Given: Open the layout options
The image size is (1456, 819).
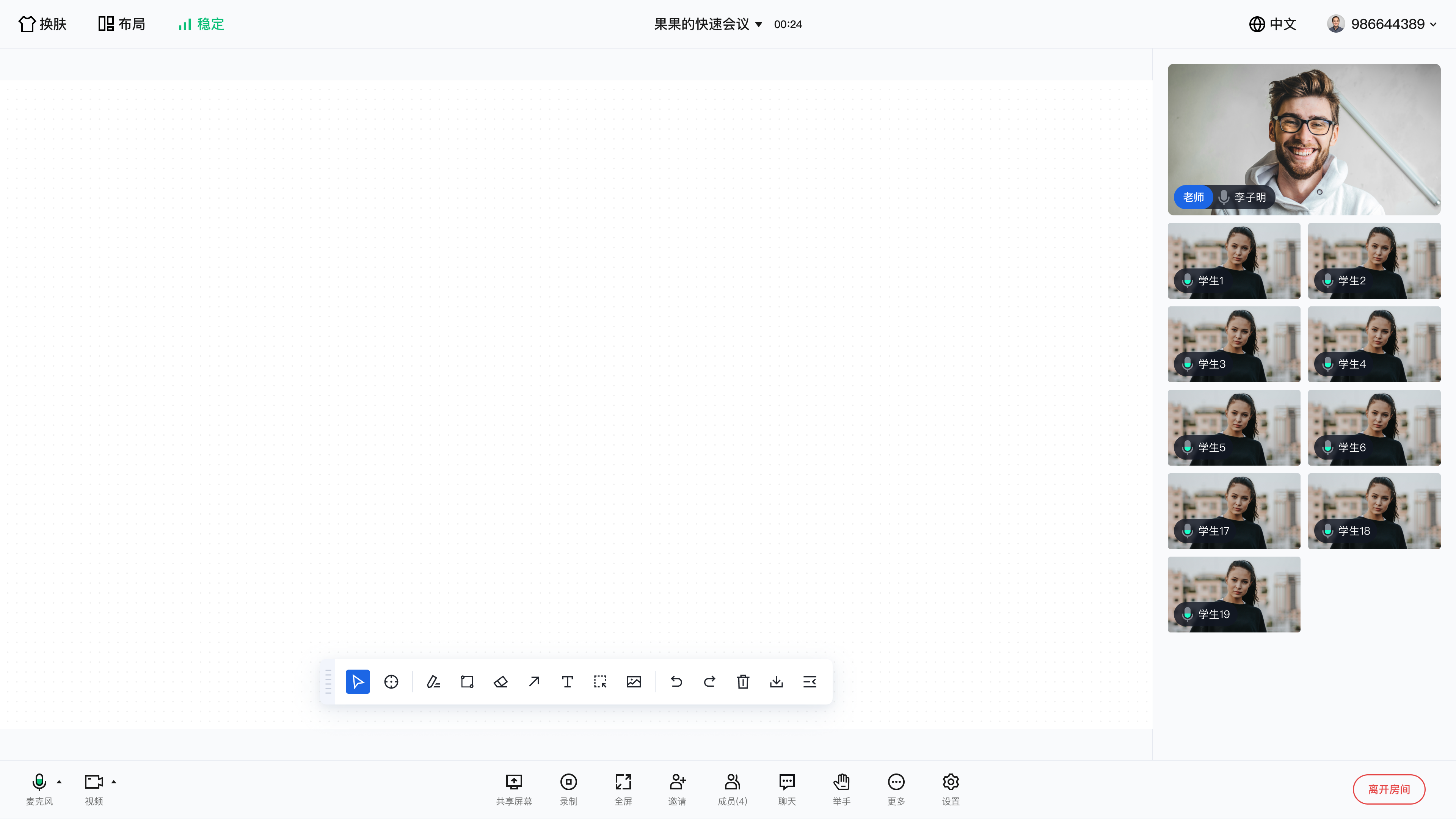Looking at the screenshot, I should (x=121, y=24).
